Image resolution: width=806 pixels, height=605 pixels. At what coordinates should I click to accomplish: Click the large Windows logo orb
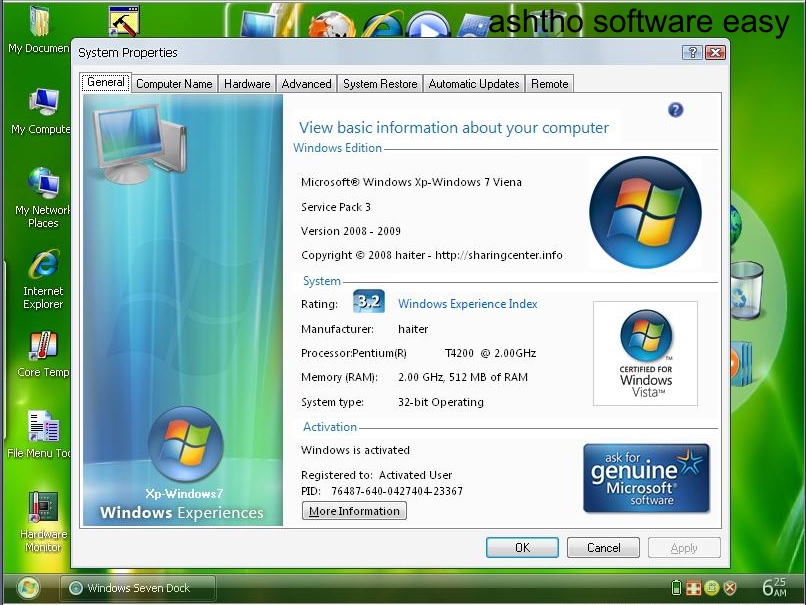(645, 212)
